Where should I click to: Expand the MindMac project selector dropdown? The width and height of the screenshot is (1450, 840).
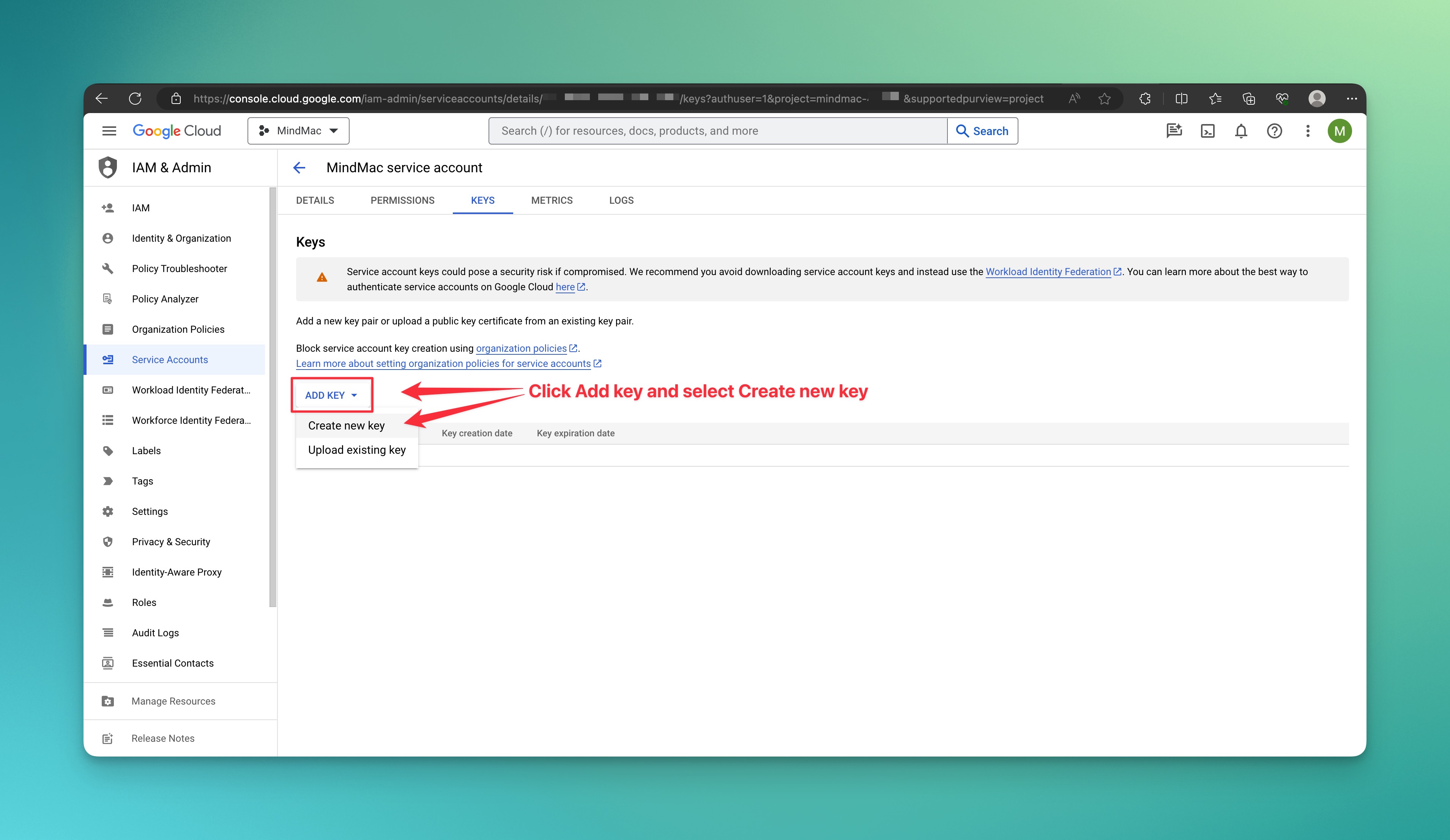tap(298, 131)
